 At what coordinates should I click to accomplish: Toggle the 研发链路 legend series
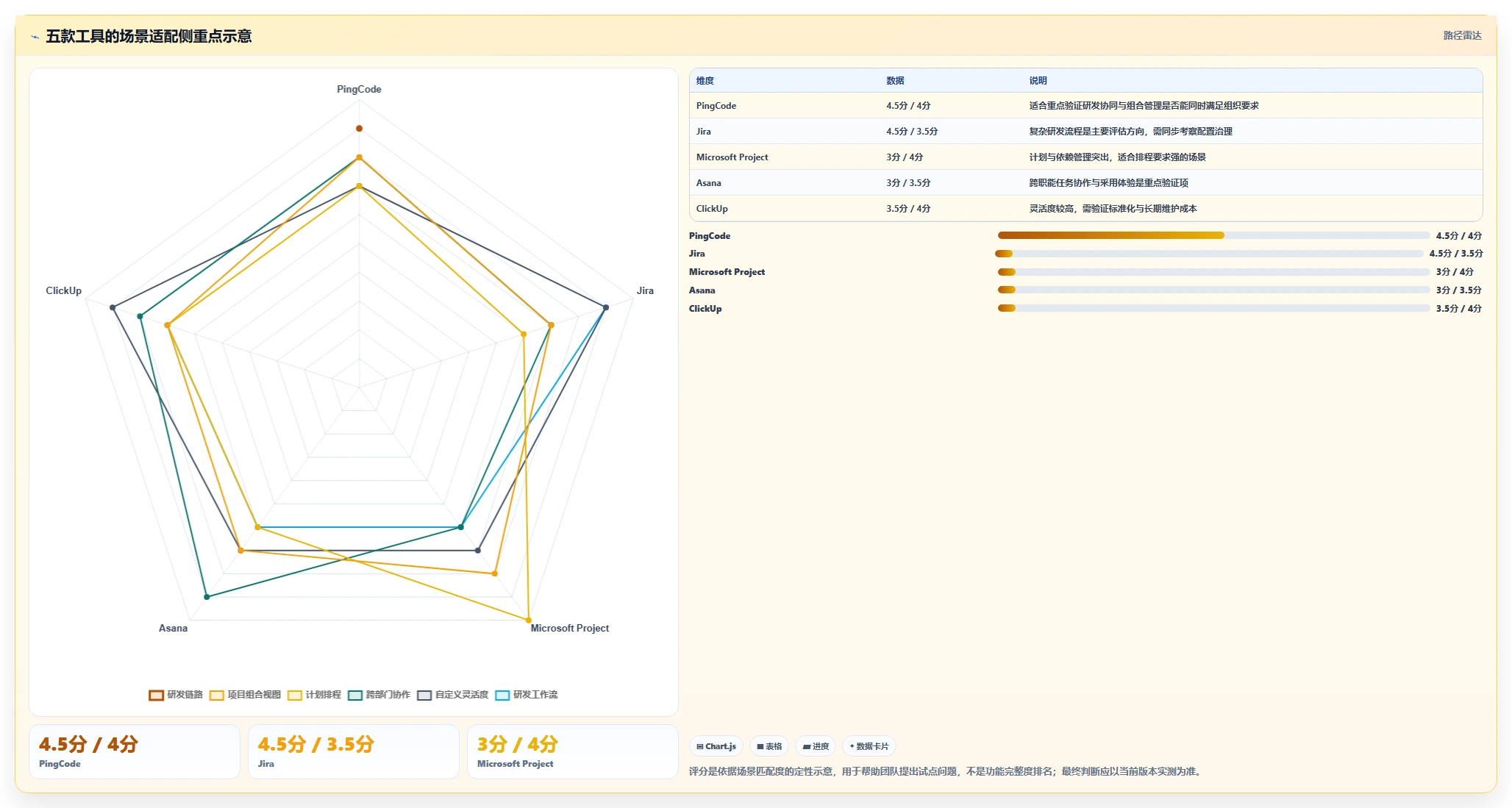(x=176, y=695)
